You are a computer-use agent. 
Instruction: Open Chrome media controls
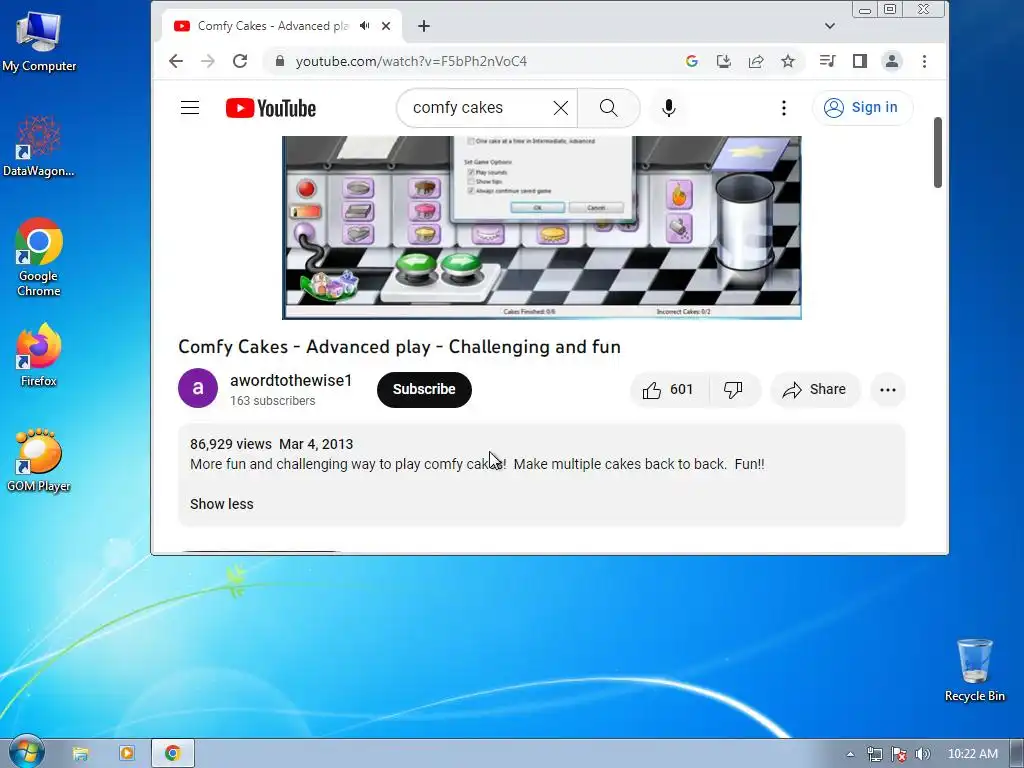[x=827, y=61]
